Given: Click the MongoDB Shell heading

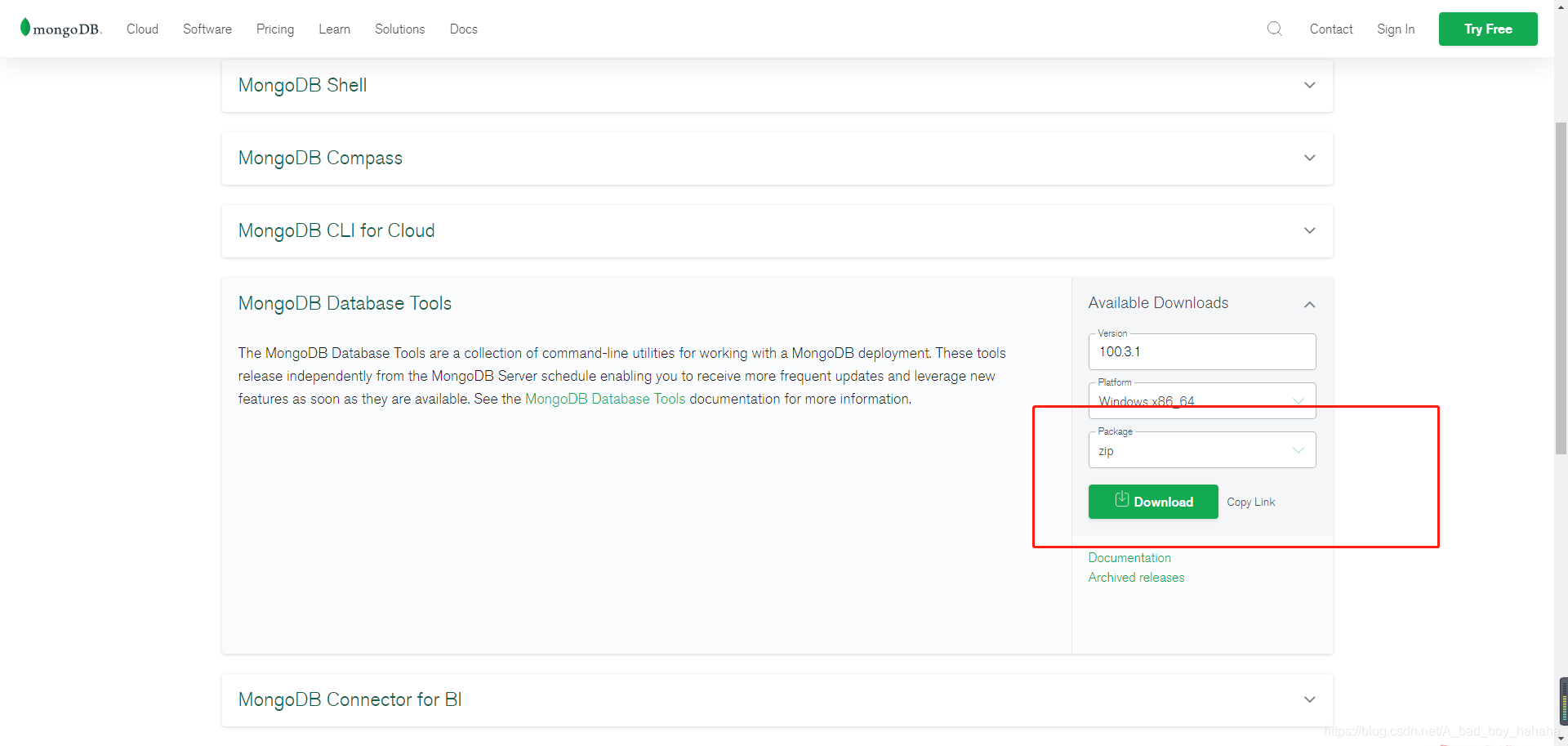Looking at the screenshot, I should [x=302, y=85].
